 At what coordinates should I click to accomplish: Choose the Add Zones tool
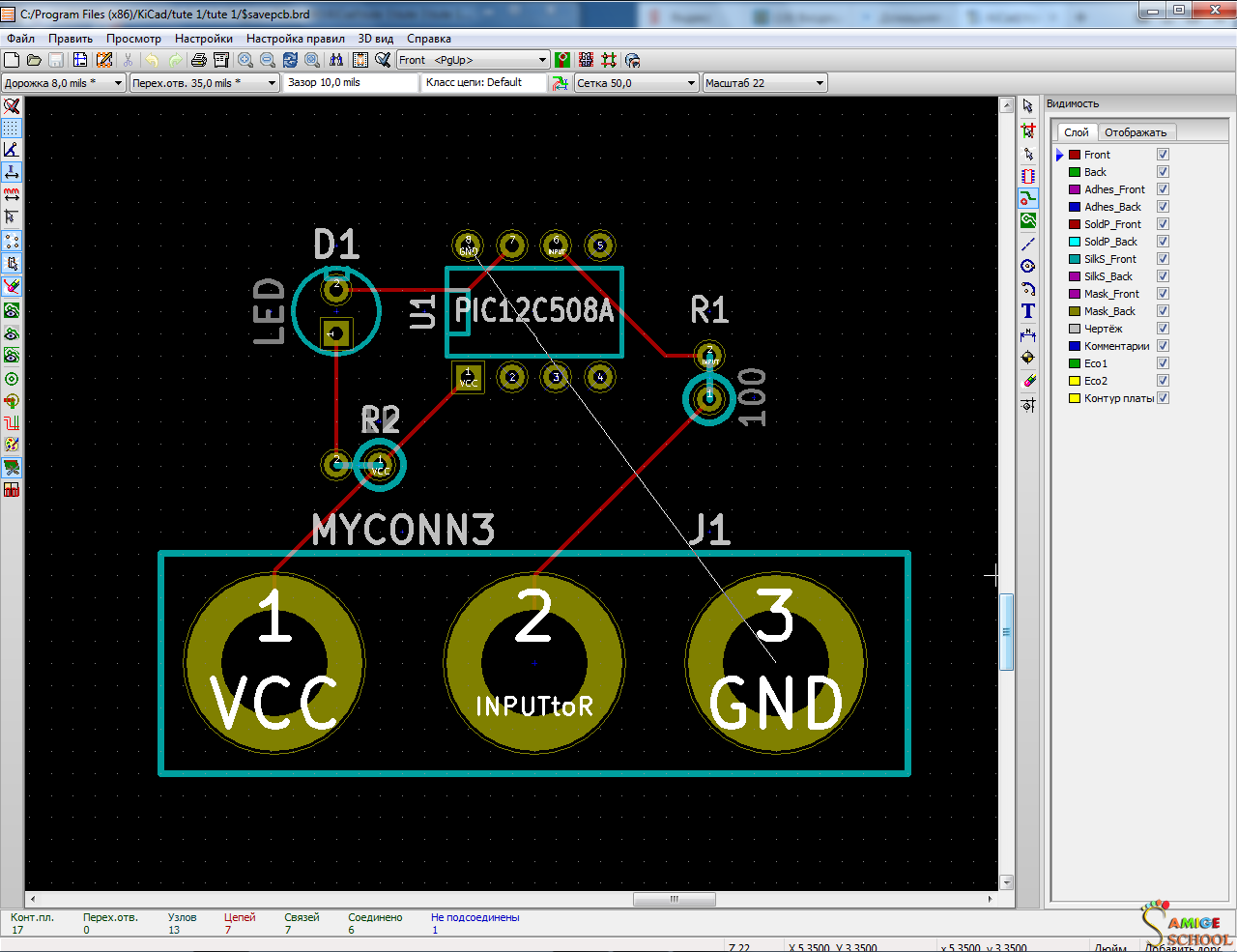1028,221
